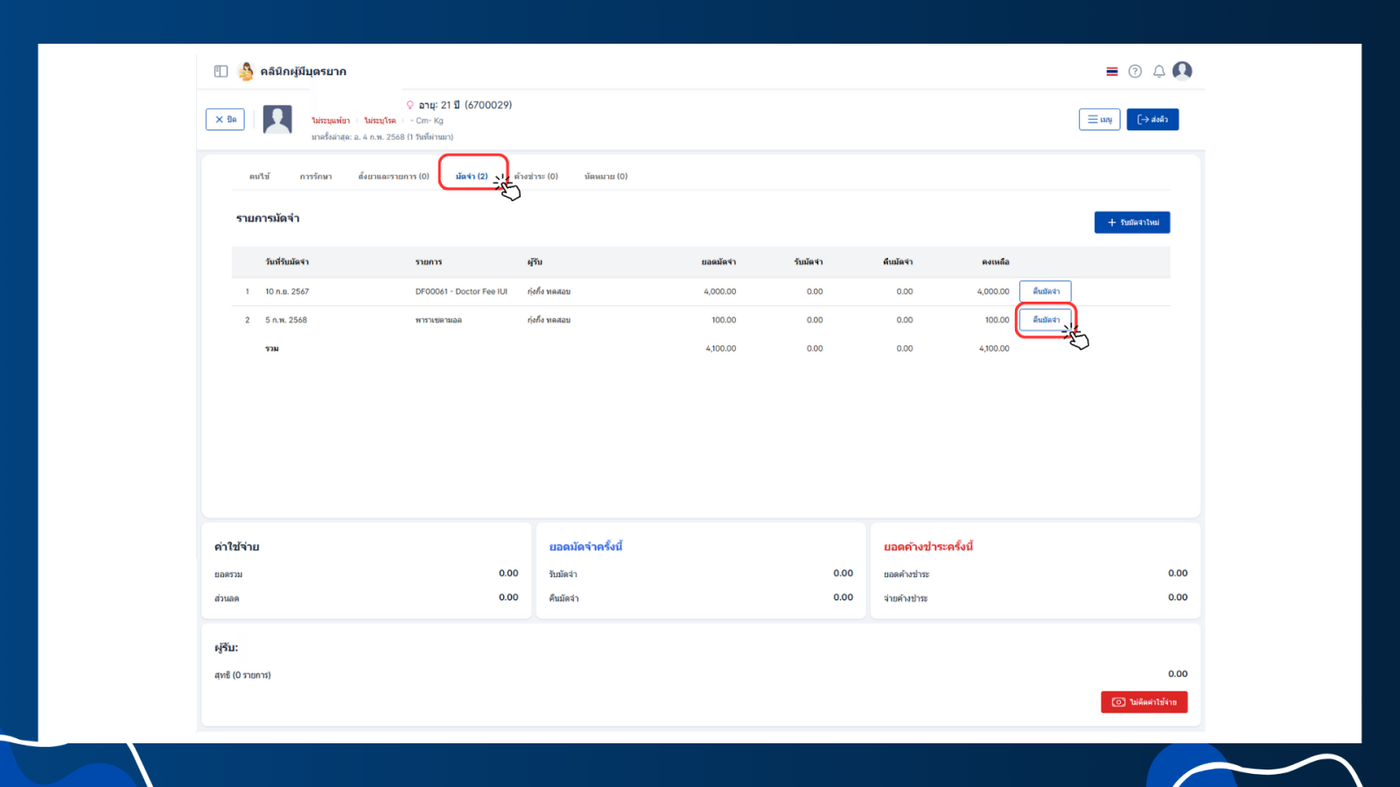The width and height of the screenshot is (1400, 787).
Task: Click the red ไม่คิดค่าใช้จ่าย button
Action: click(1144, 702)
